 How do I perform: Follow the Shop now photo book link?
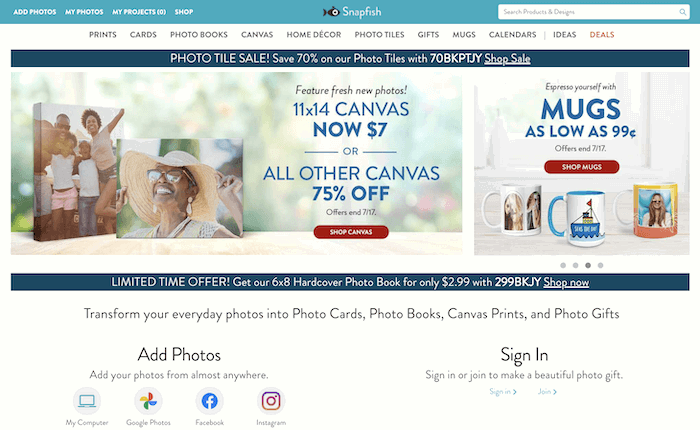566,282
